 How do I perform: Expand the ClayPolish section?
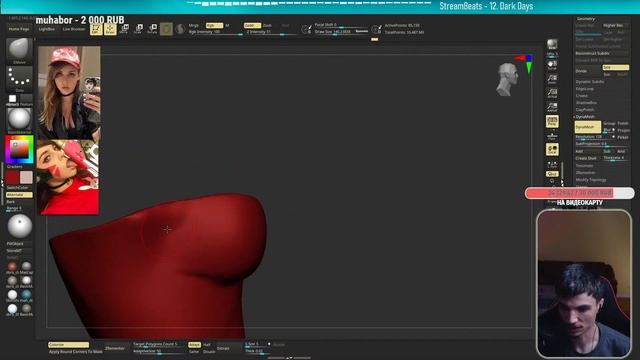point(585,109)
